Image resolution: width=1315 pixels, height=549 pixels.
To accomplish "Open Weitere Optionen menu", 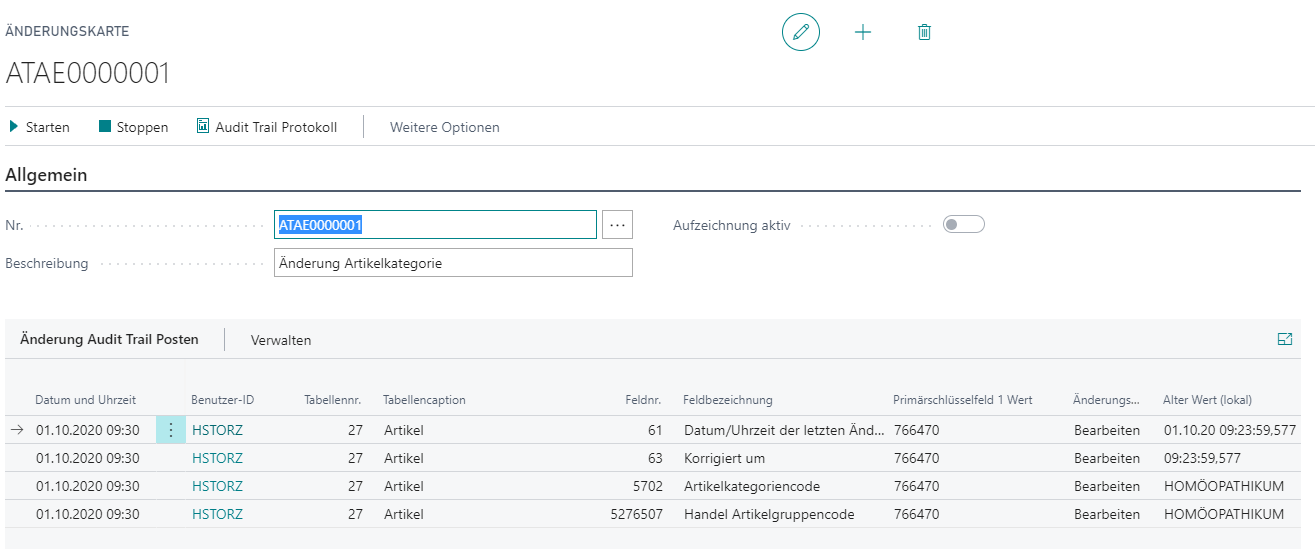I will click(444, 127).
